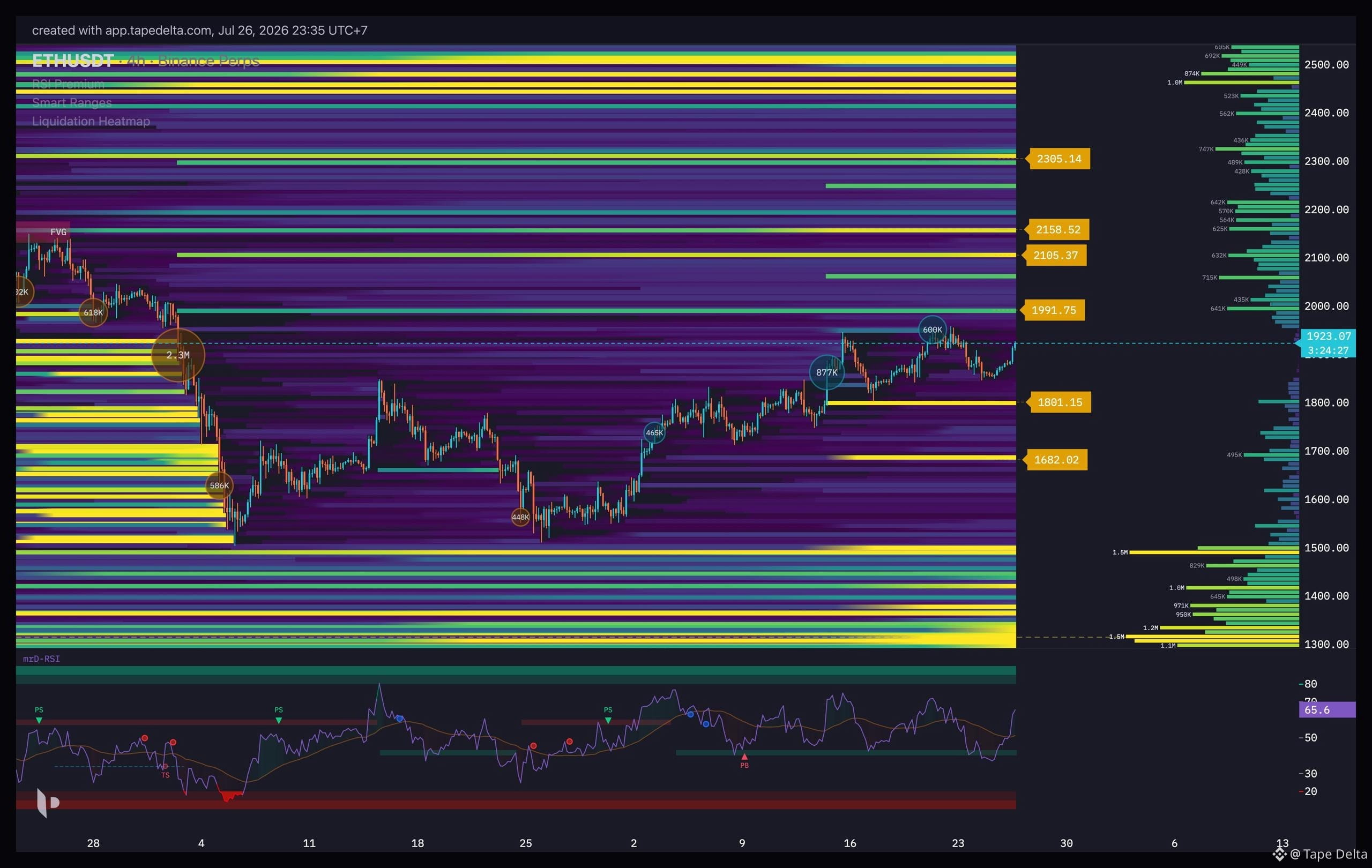This screenshot has height=868, width=1372.
Task: Click the 28 date label on the time axis
Action: click(93, 843)
